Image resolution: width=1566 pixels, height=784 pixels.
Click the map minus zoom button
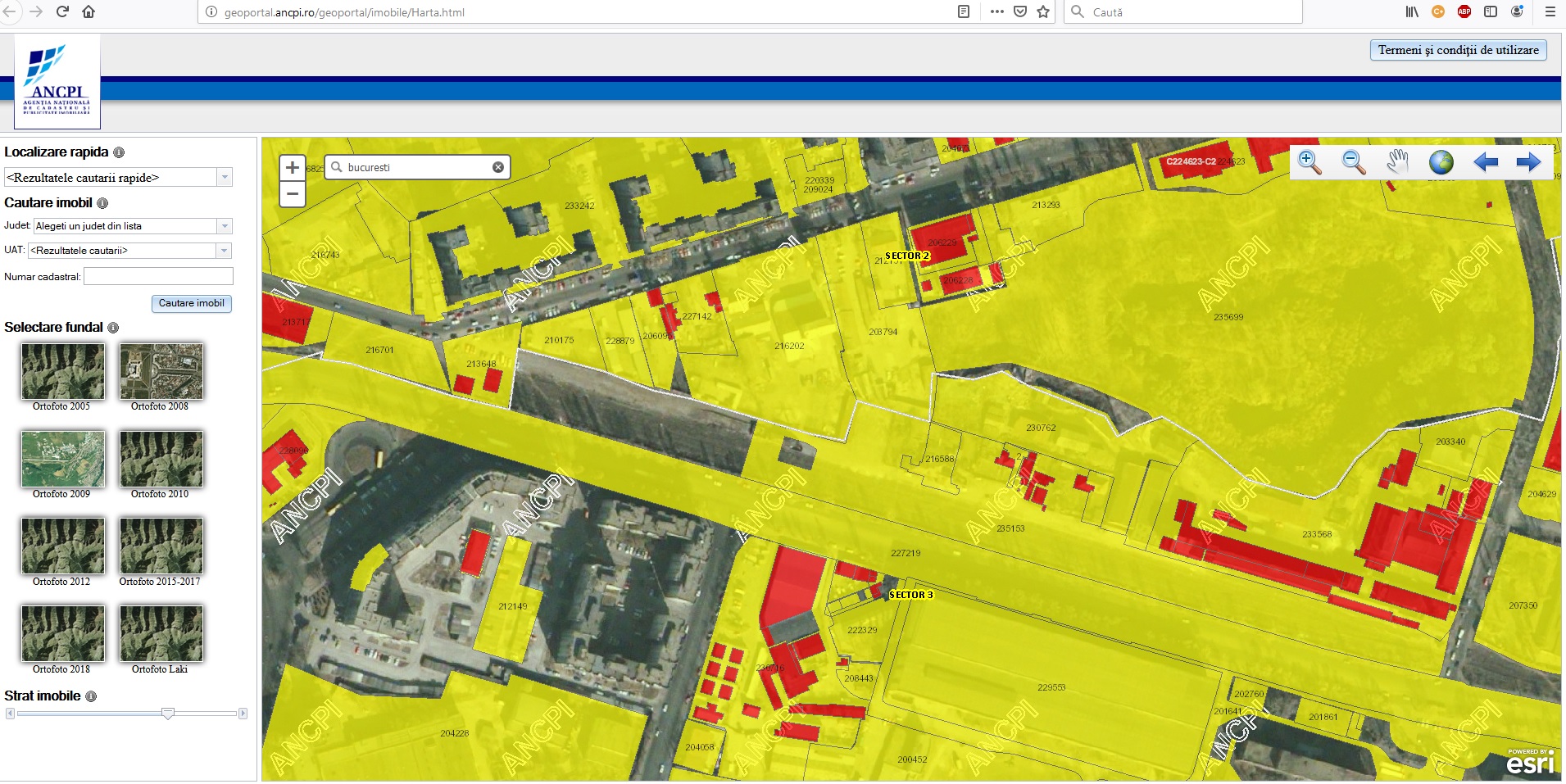click(293, 194)
